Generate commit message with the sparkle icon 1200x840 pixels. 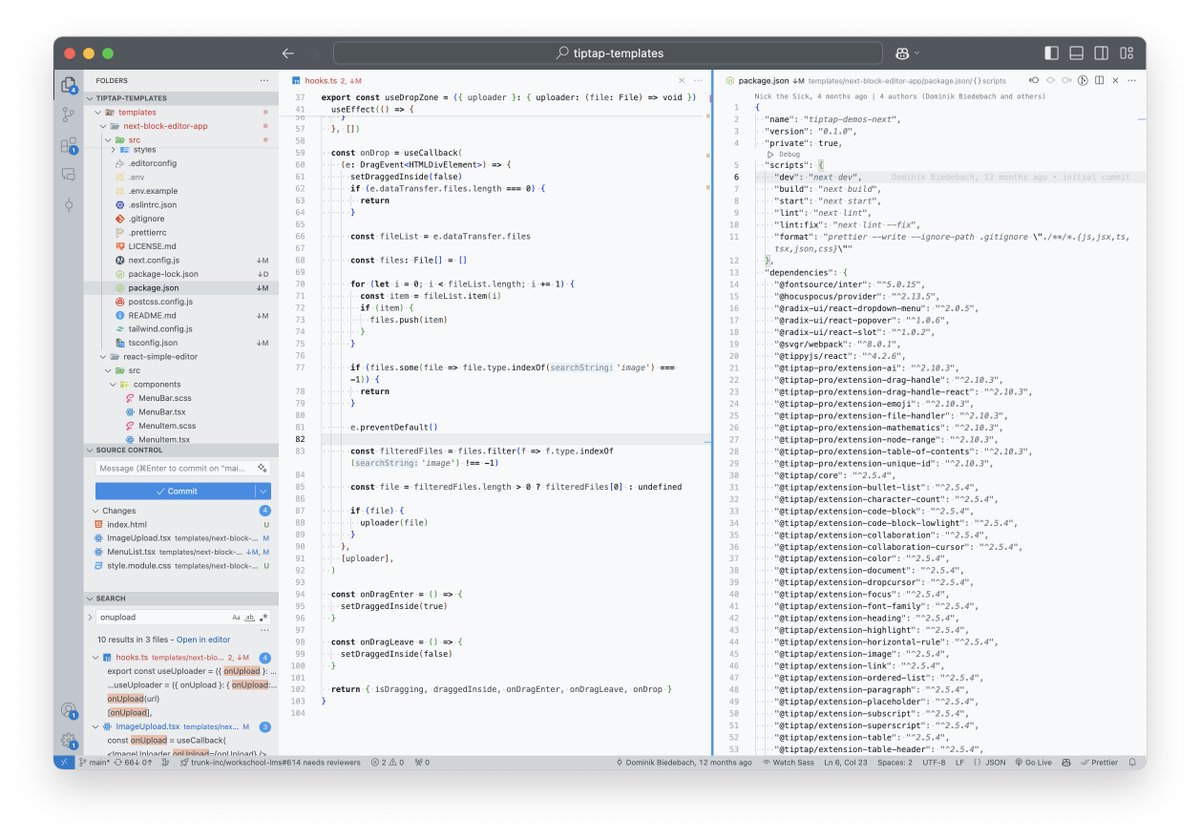[262, 468]
